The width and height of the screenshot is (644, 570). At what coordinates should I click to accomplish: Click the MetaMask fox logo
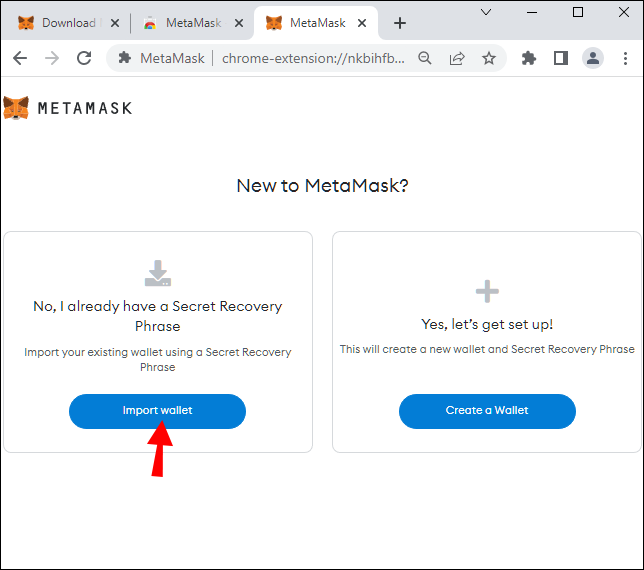(16, 107)
